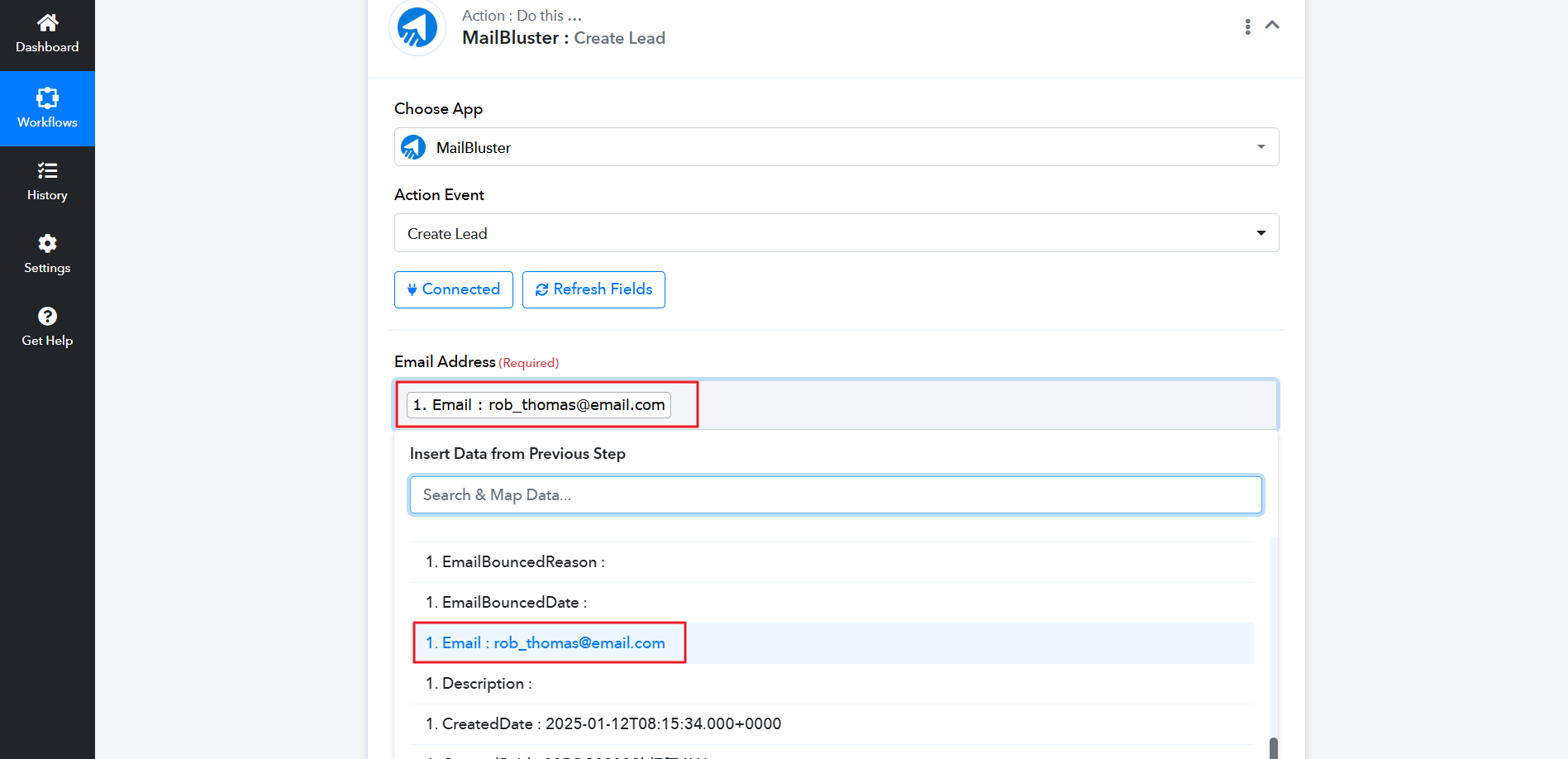The image size is (1568, 759).
Task: Choose EmailBouncedReason from the data list
Action: 515,562
